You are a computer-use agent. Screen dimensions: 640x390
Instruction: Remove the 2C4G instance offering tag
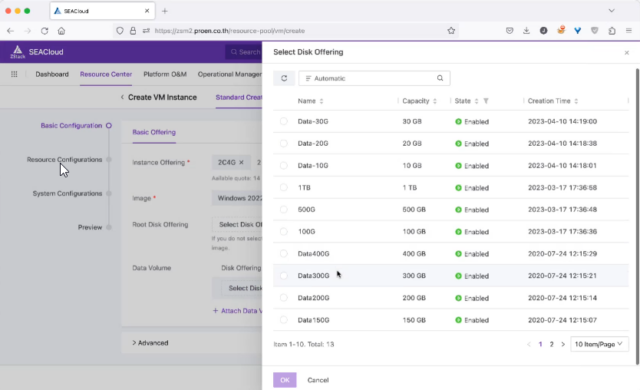coord(241,162)
